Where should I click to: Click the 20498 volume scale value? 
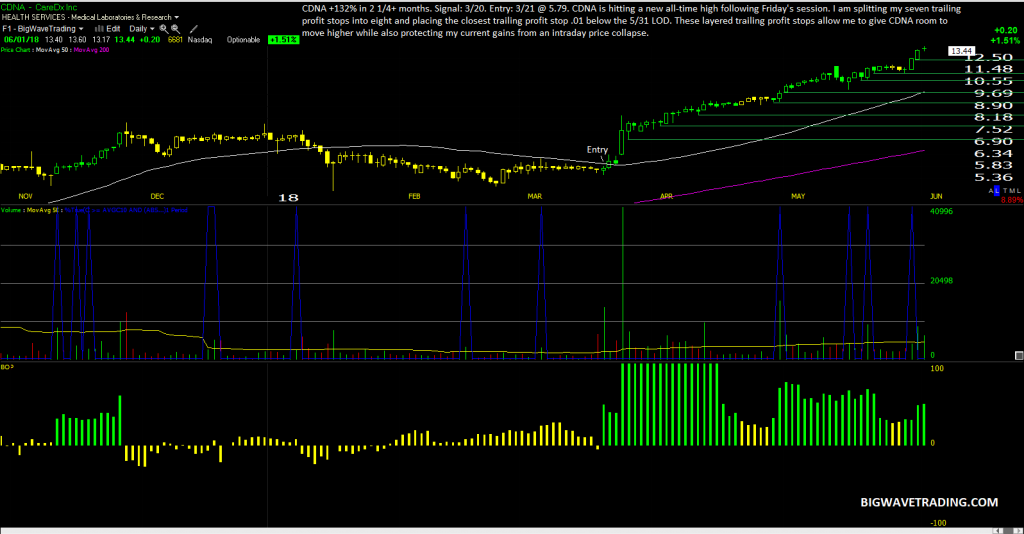pyautogui.click(x=941, y=281)
